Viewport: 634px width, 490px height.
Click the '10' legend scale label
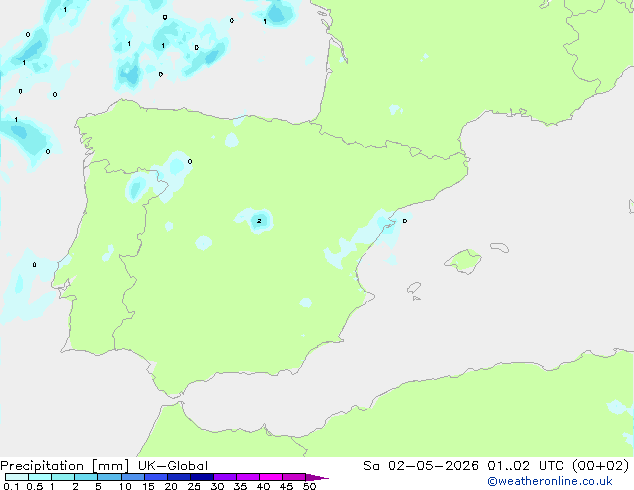point(125,486)
